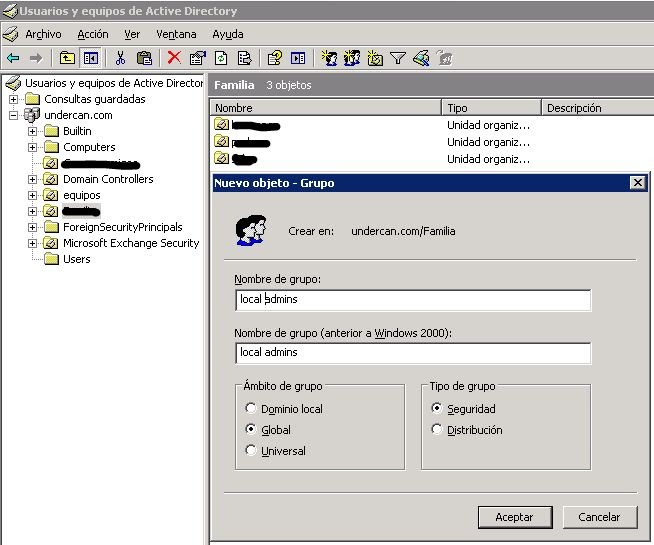Close the Nuevo objeto - Grupo dialog

637,183
